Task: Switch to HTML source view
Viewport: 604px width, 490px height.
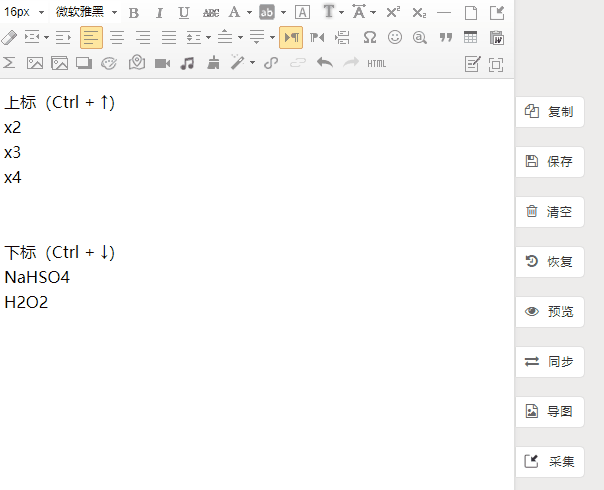Action: [377, 63]
